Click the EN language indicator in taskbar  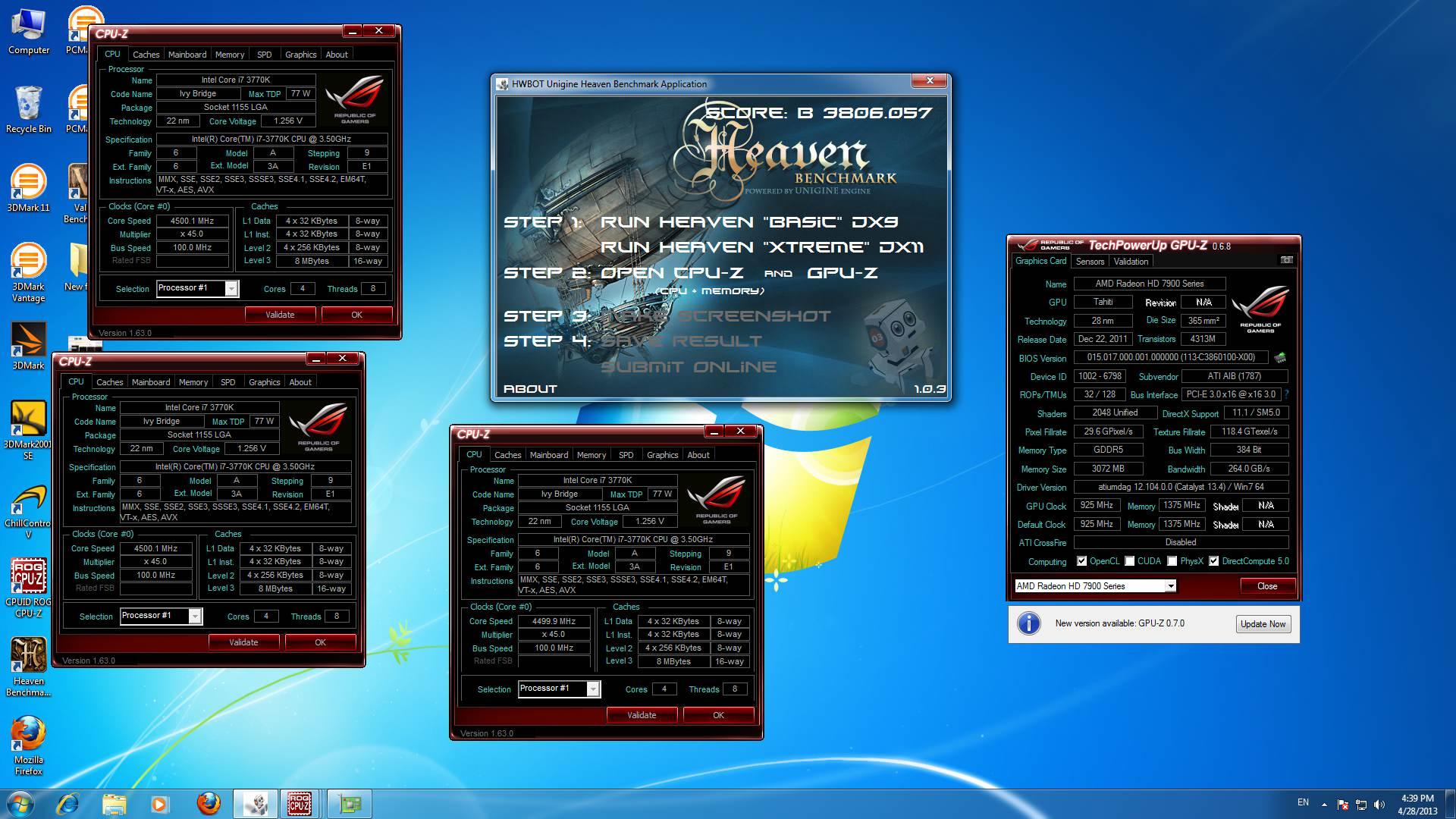(1303, 802)
